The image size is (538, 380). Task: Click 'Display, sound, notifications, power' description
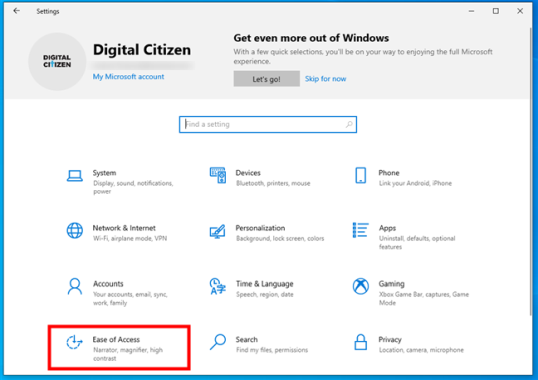(133, 187)
